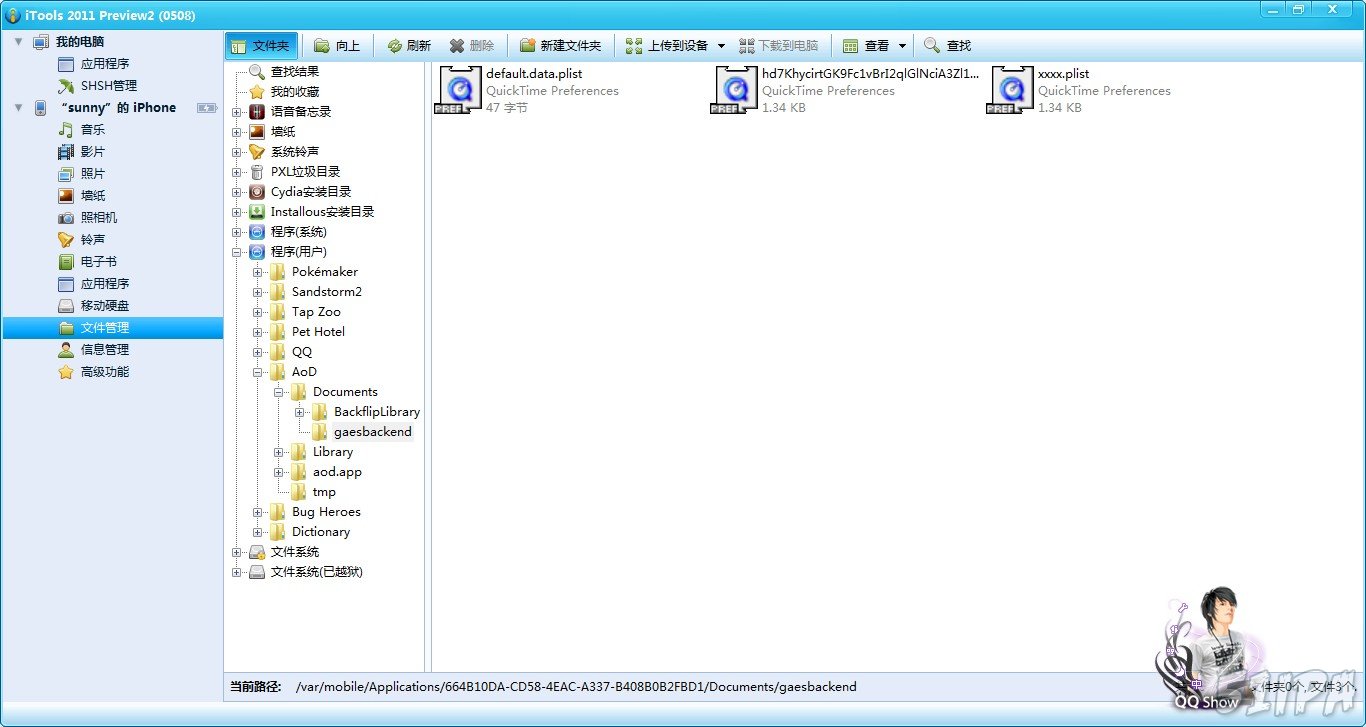
Task: Select the xxxx.plist file icon
Action: point(1011,91)
